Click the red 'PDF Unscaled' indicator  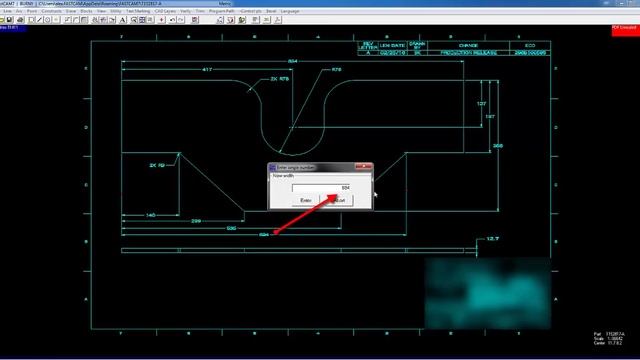pos(625,30)
